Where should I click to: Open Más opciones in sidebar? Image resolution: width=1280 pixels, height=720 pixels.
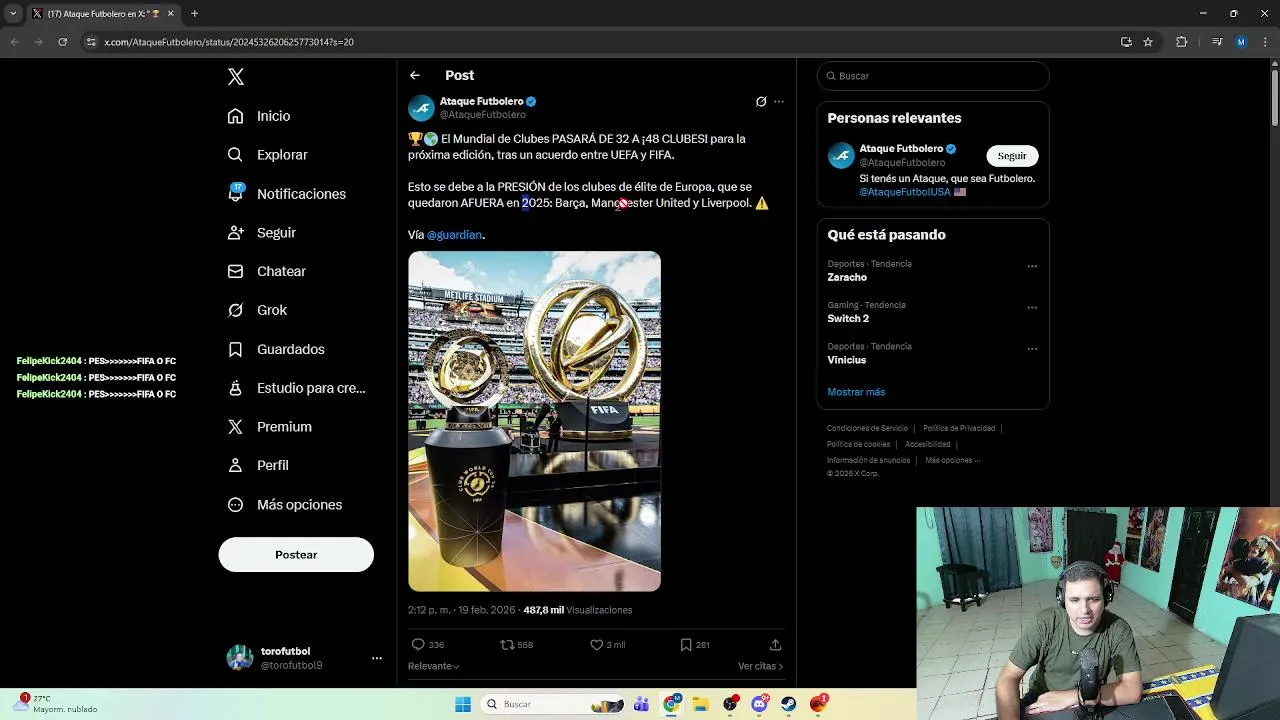(x=284, y=505)
